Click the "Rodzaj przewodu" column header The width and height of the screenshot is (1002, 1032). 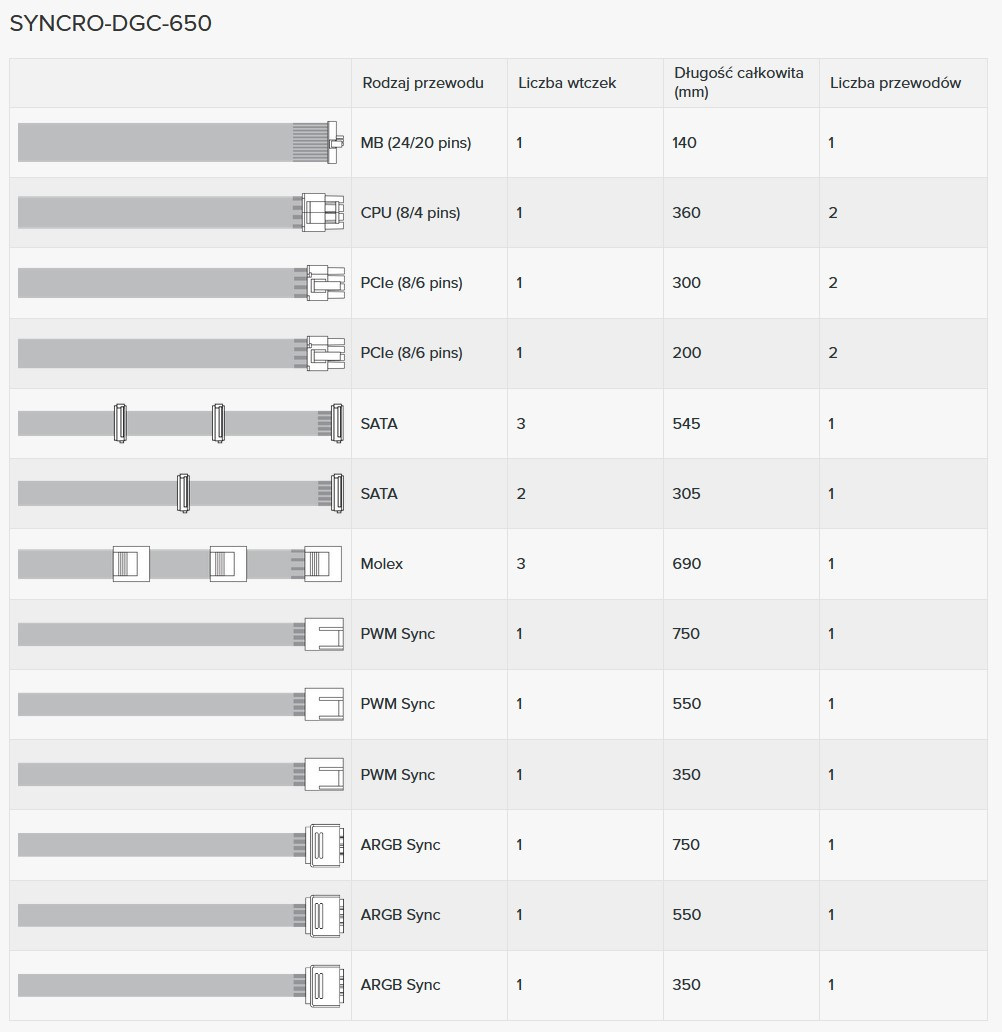[423, 83]
